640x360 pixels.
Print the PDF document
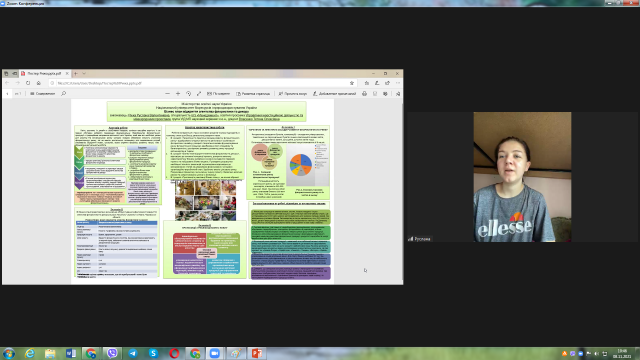[x=364, y=93]
